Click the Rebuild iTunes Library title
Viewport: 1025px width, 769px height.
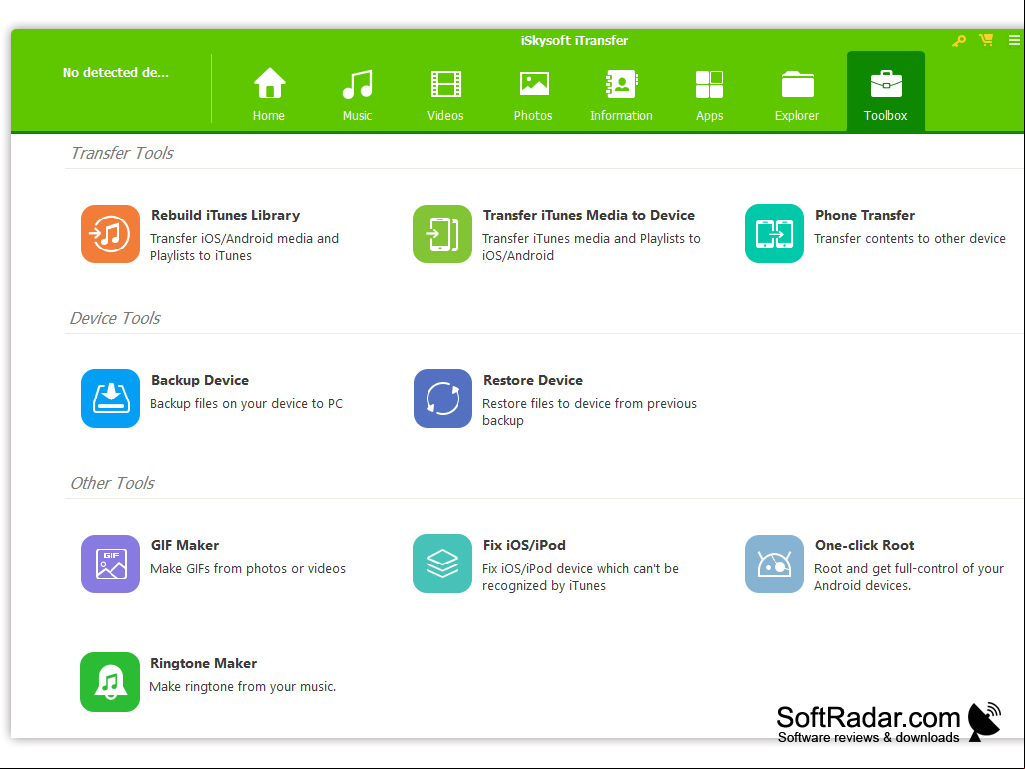click(226, 215)
